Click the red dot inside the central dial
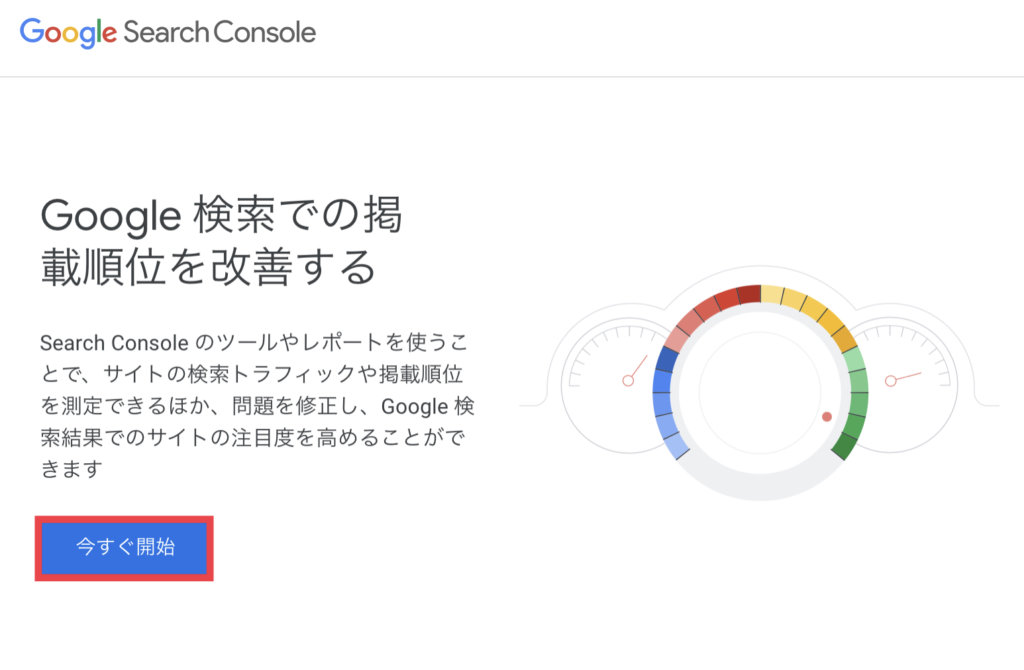Image resolution: width=1024 pixels, height=670 pixels. pos(827,416)
